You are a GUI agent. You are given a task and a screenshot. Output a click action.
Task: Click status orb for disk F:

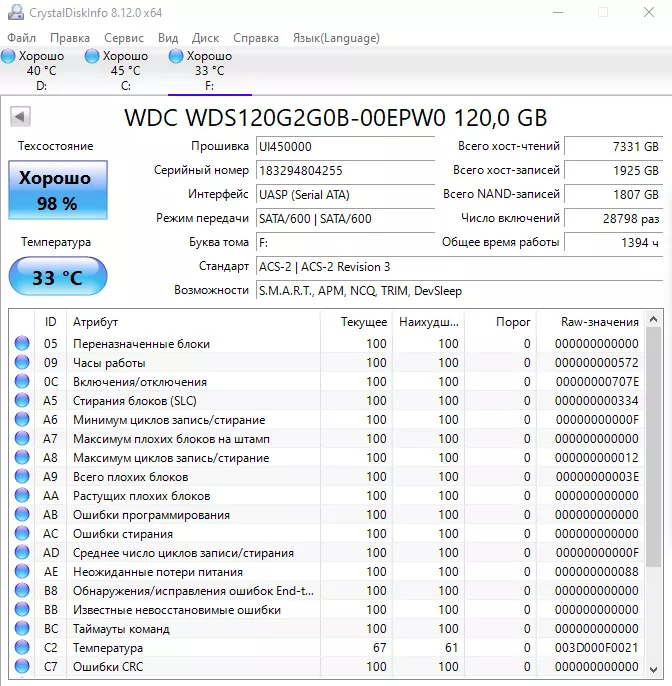coord(177,57)
